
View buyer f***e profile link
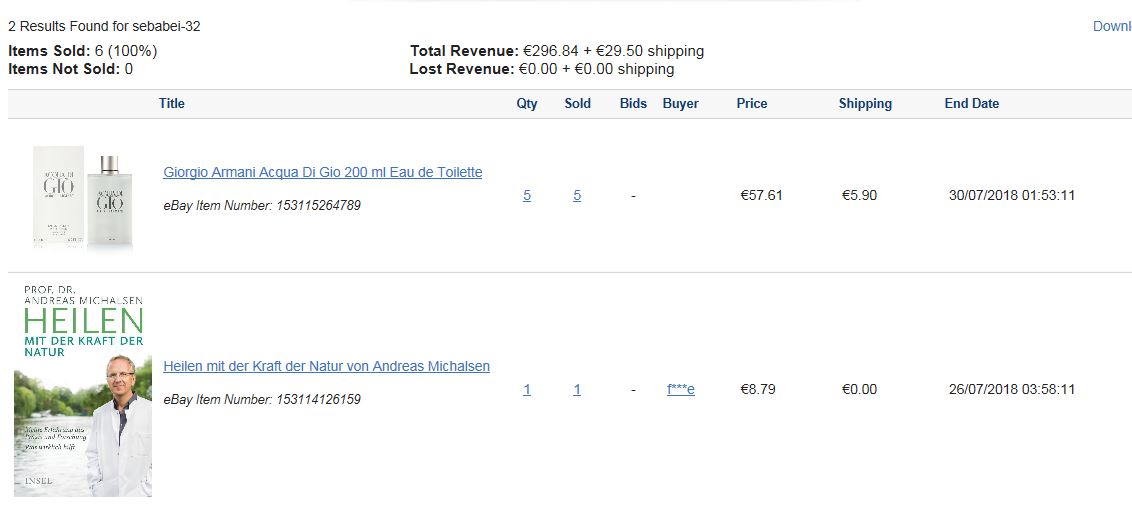click(681, 390)
